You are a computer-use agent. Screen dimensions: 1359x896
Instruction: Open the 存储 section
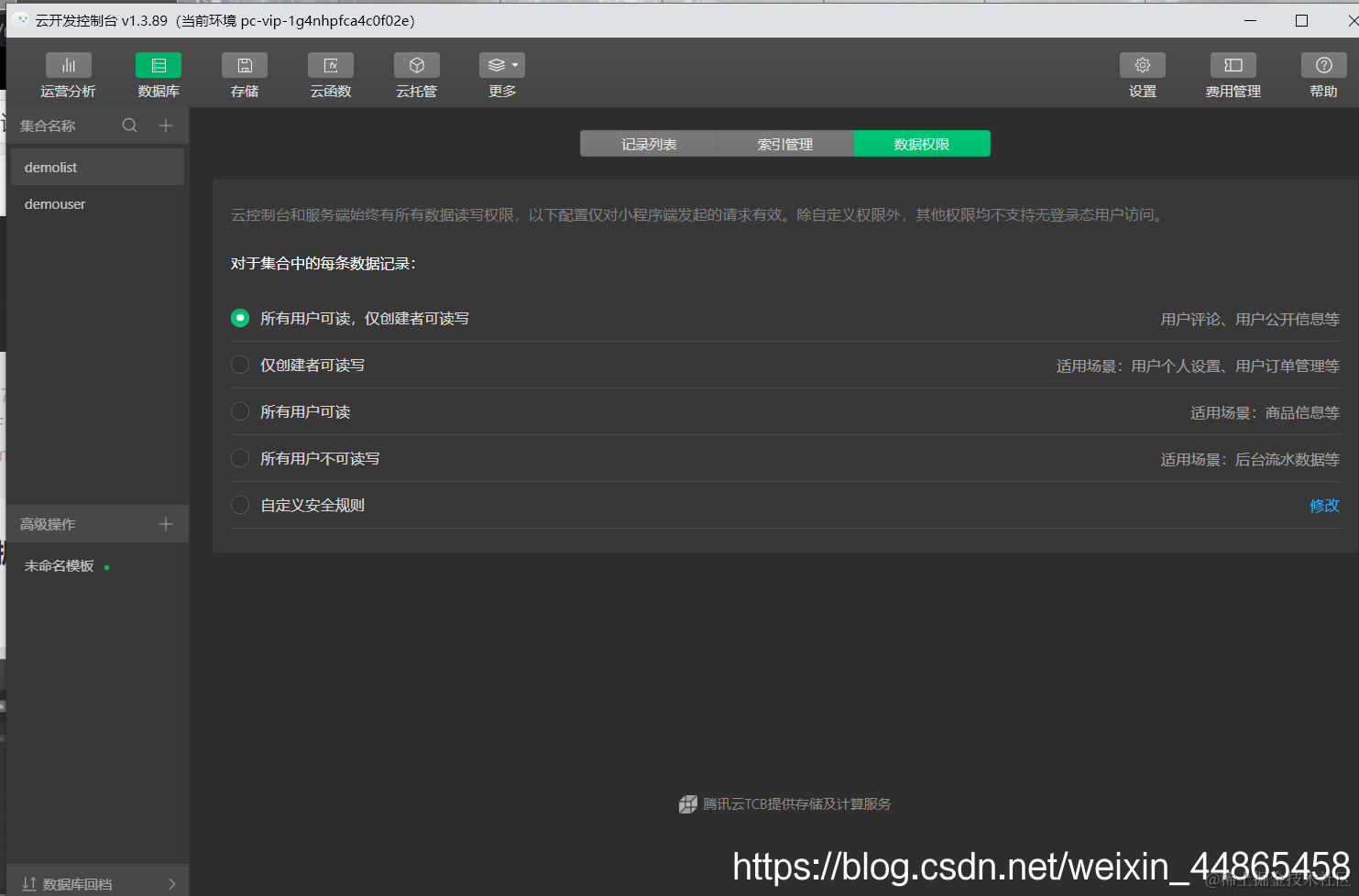pyautogui.click(x=244, y=75)
